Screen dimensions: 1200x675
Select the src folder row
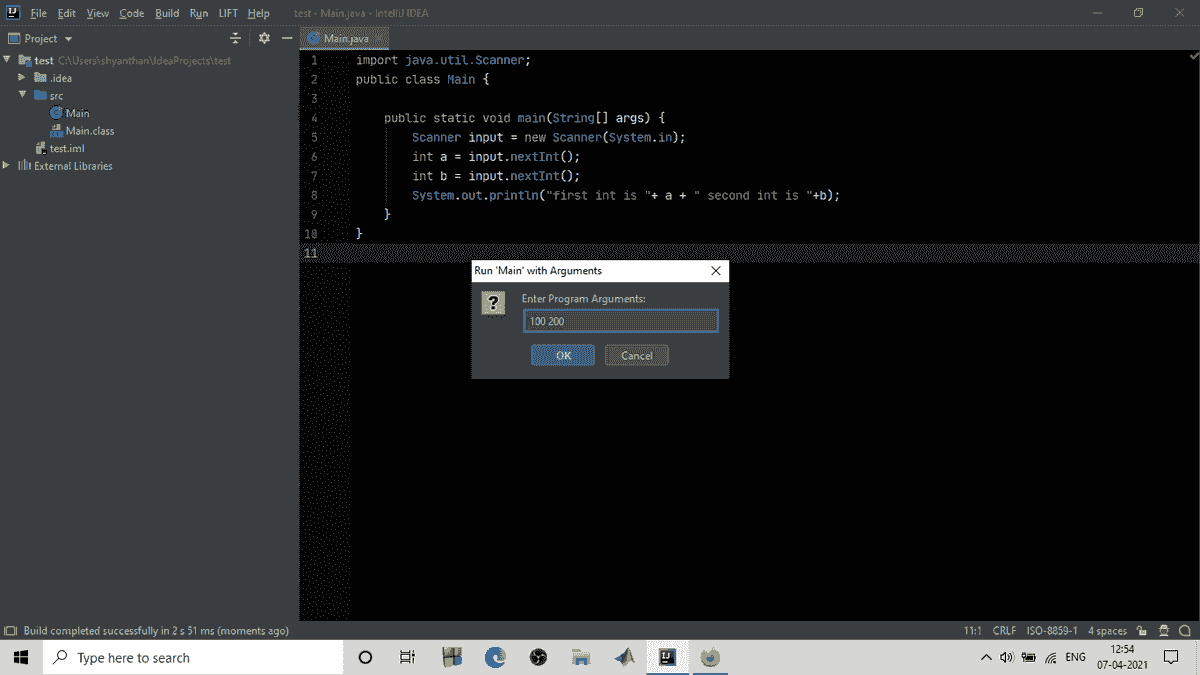[x=48, y=95]
